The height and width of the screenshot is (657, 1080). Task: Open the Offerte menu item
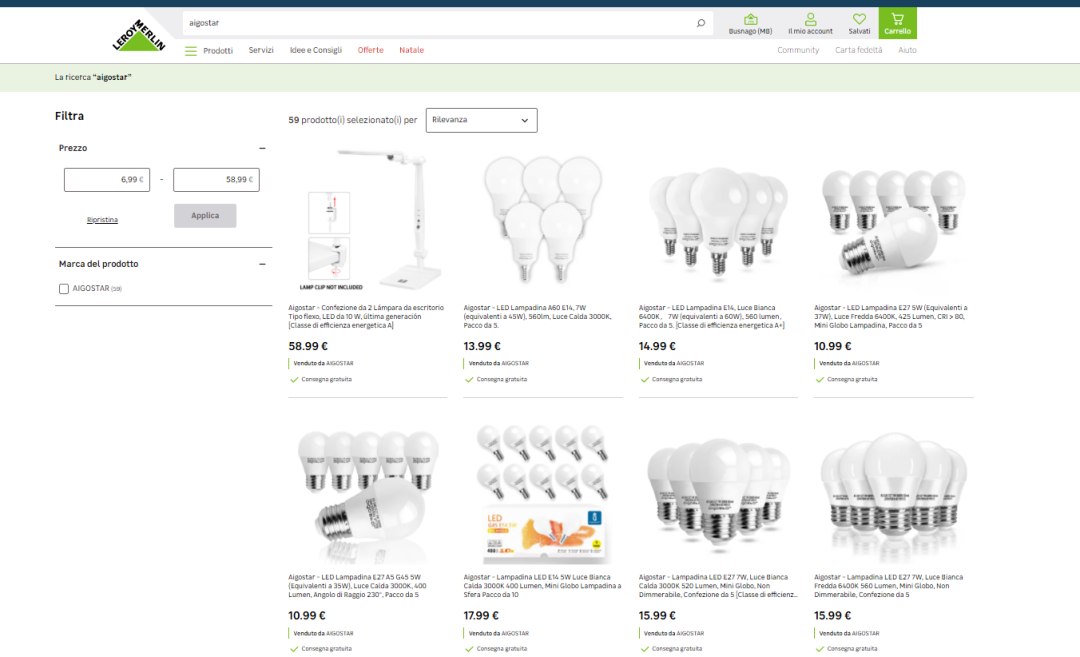coord(370,50)
